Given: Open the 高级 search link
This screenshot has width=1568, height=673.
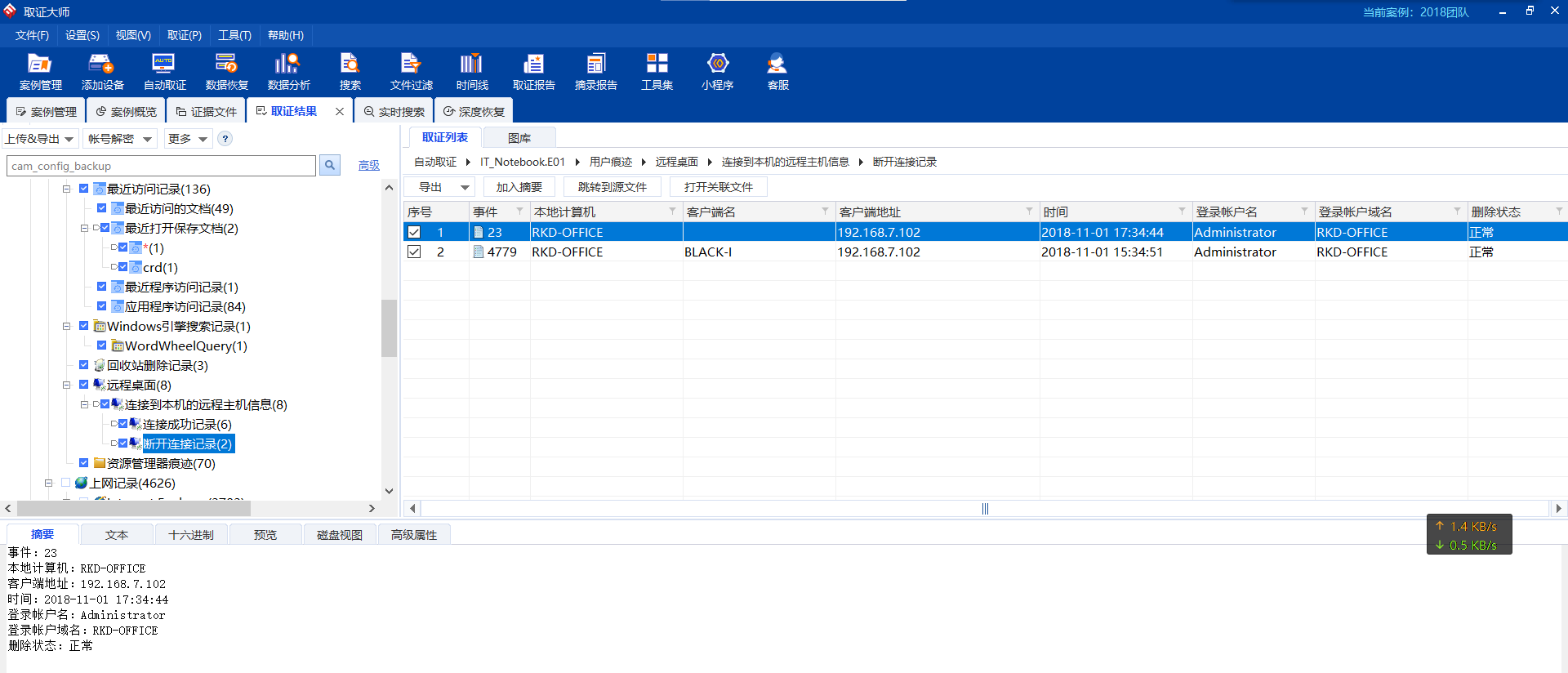Looking at the screenshot, I should (x=369, y=166).
